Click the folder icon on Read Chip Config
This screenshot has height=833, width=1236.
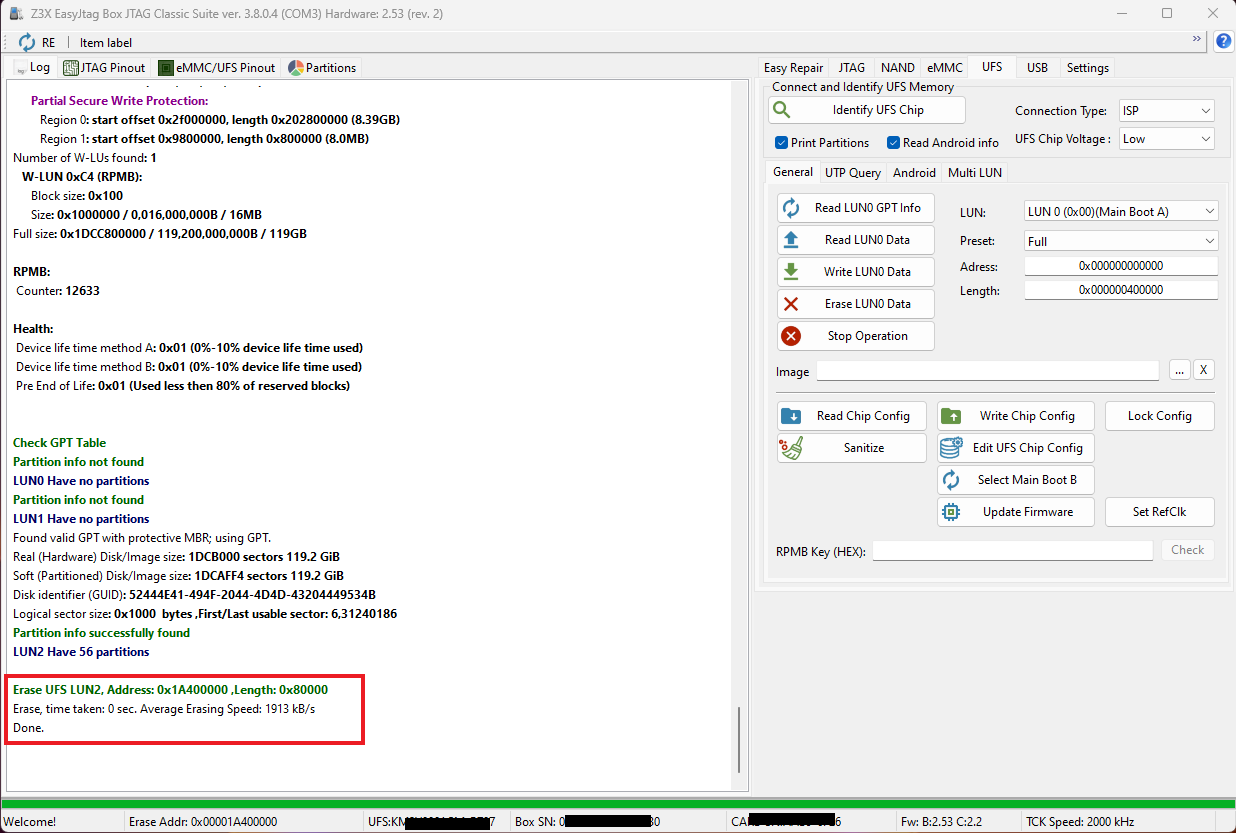[x=791, y=416]
